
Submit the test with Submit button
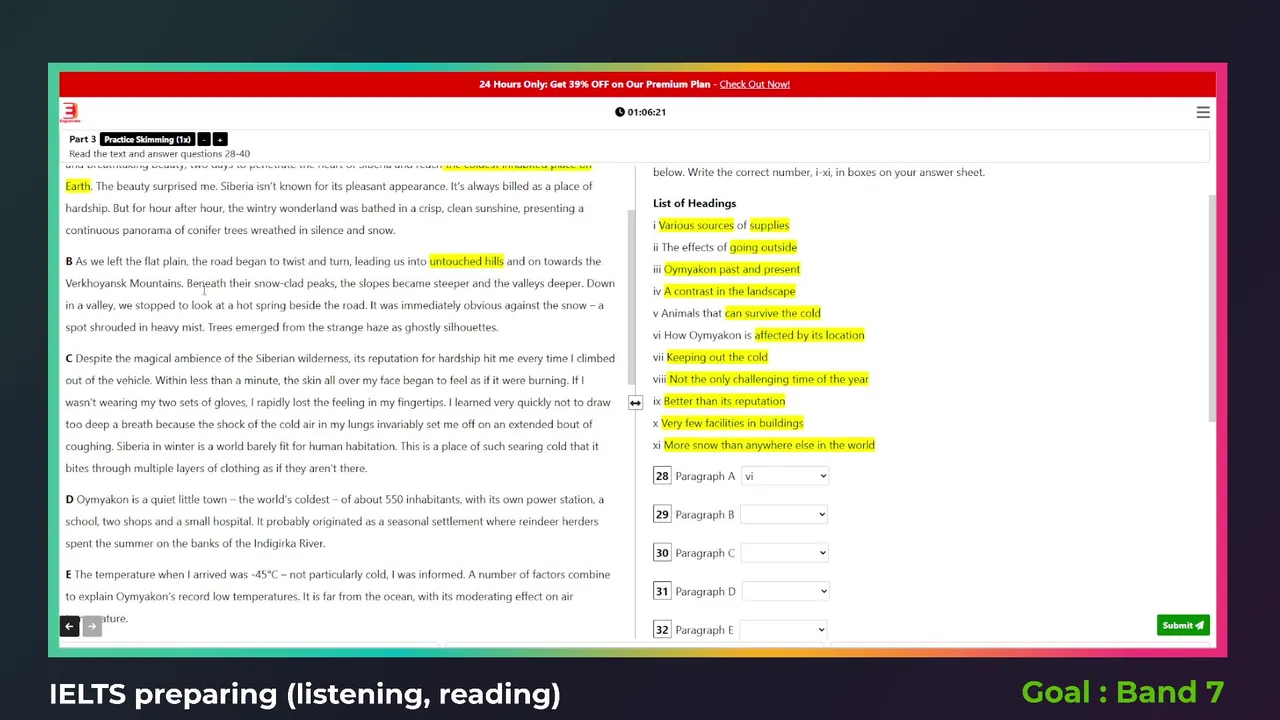(1183, 625)
